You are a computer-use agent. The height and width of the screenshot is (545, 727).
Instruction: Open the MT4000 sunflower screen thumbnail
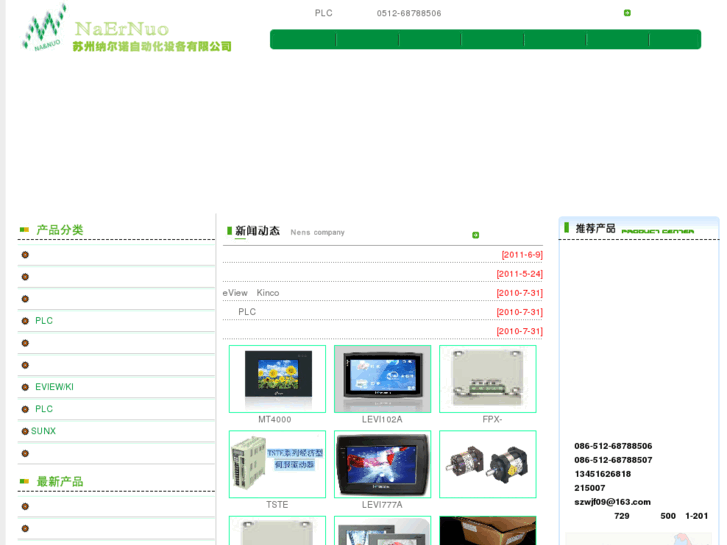tap(277, 379)
